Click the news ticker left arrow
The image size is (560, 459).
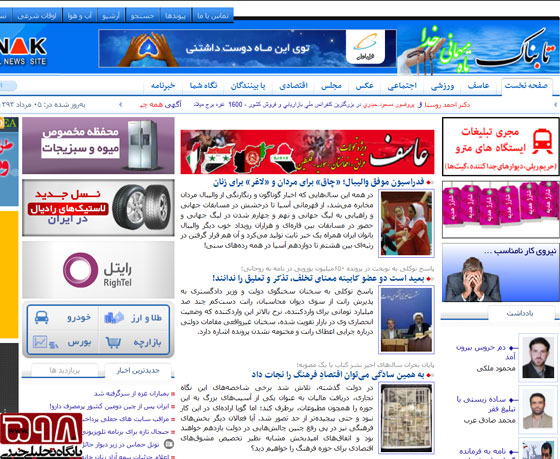[120, 105]
